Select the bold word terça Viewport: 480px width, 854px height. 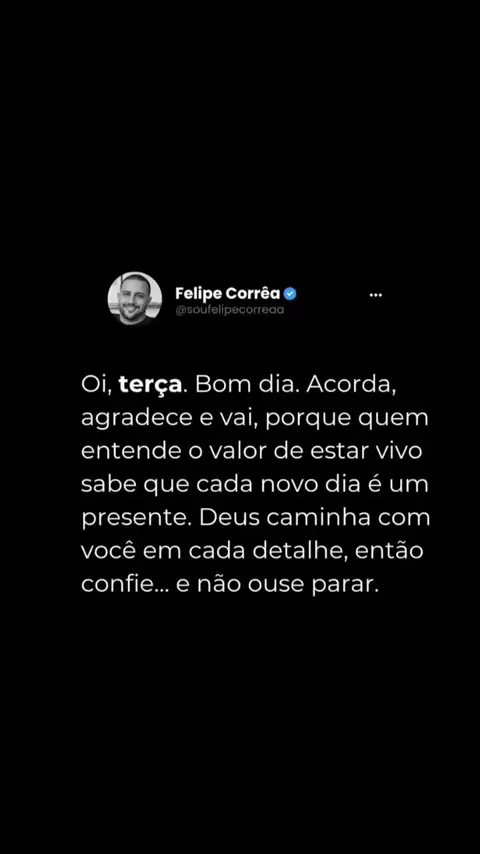pyautogui.click(x=150, y=386)
